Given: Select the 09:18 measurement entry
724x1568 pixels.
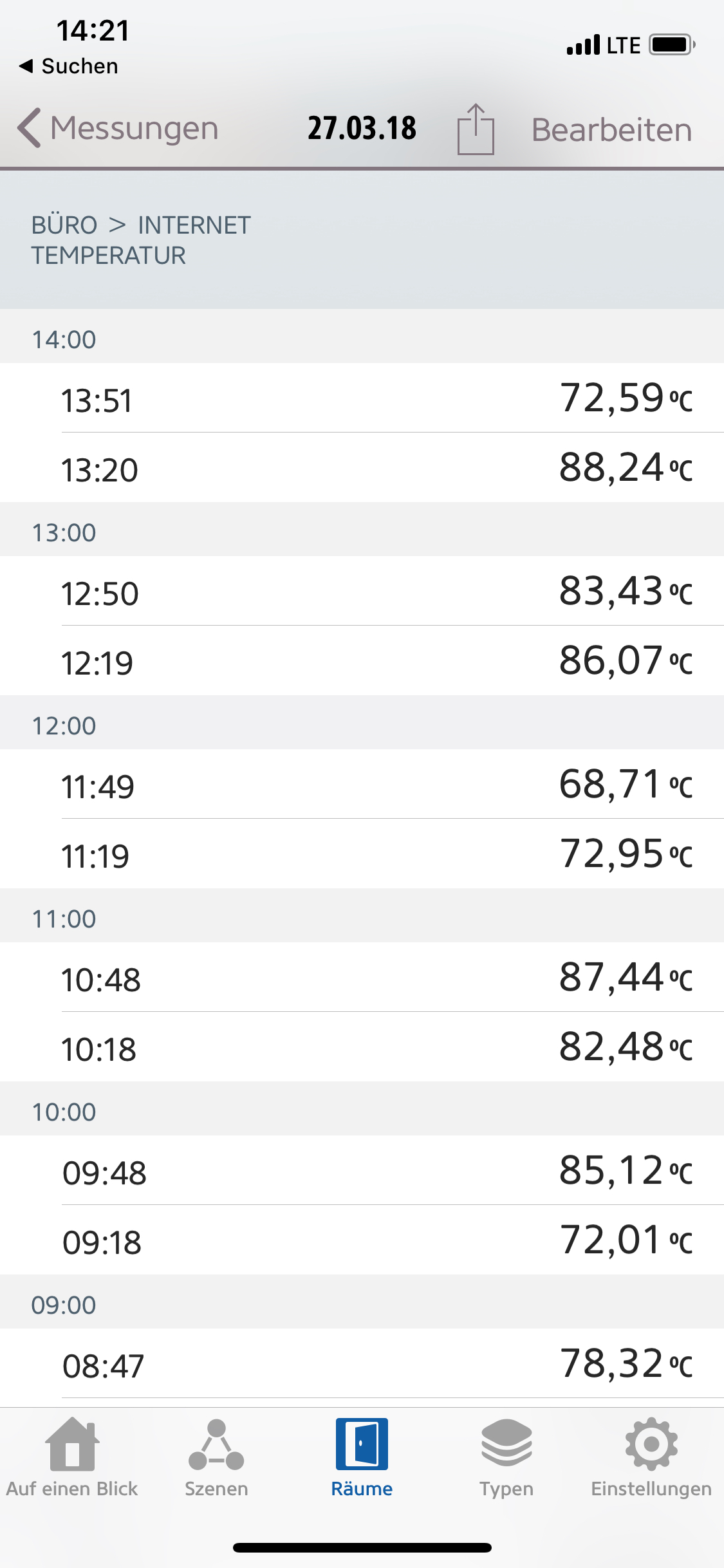Looking at the screenshot, I should click(362, 1240).
